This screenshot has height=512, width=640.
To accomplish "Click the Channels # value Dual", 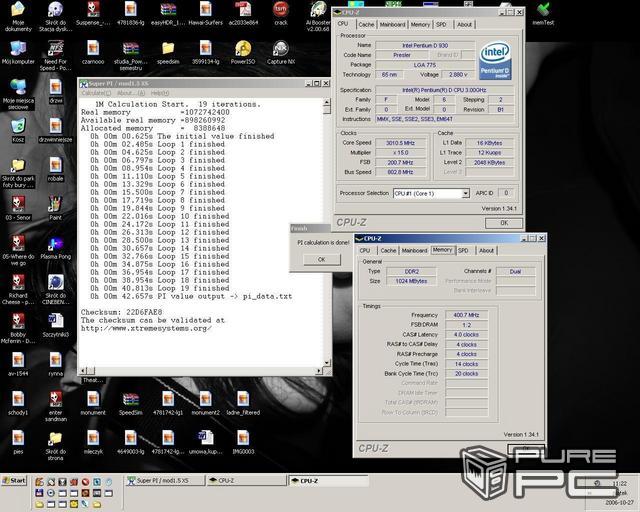I will pos(516,272).
